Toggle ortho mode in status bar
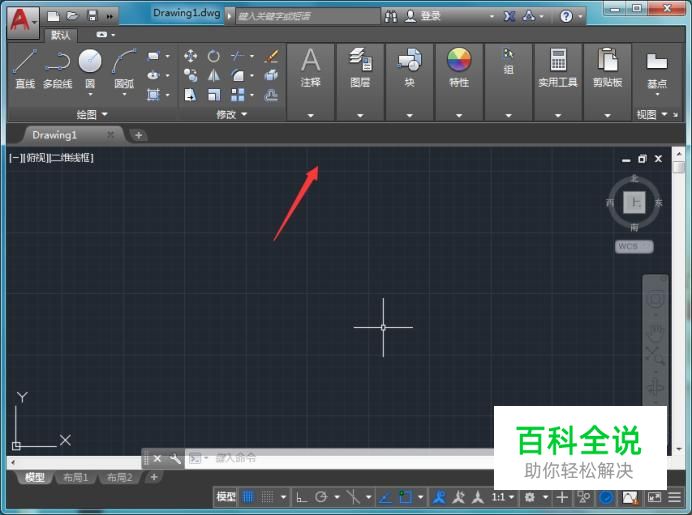The height and width of the screenshot is (515, 692). click(x=300, y=497)
